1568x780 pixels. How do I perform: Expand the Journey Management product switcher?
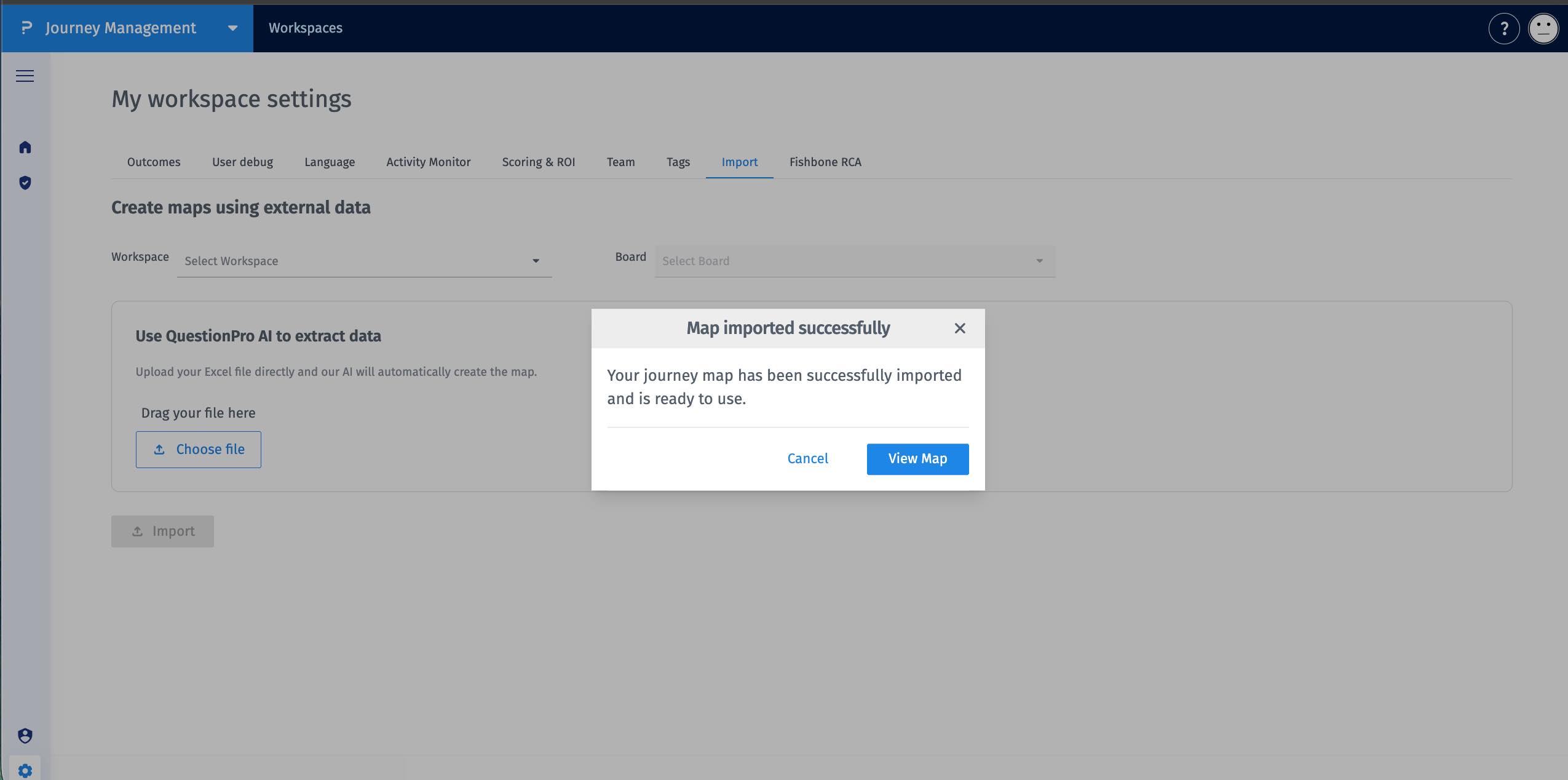pos(232,28)
